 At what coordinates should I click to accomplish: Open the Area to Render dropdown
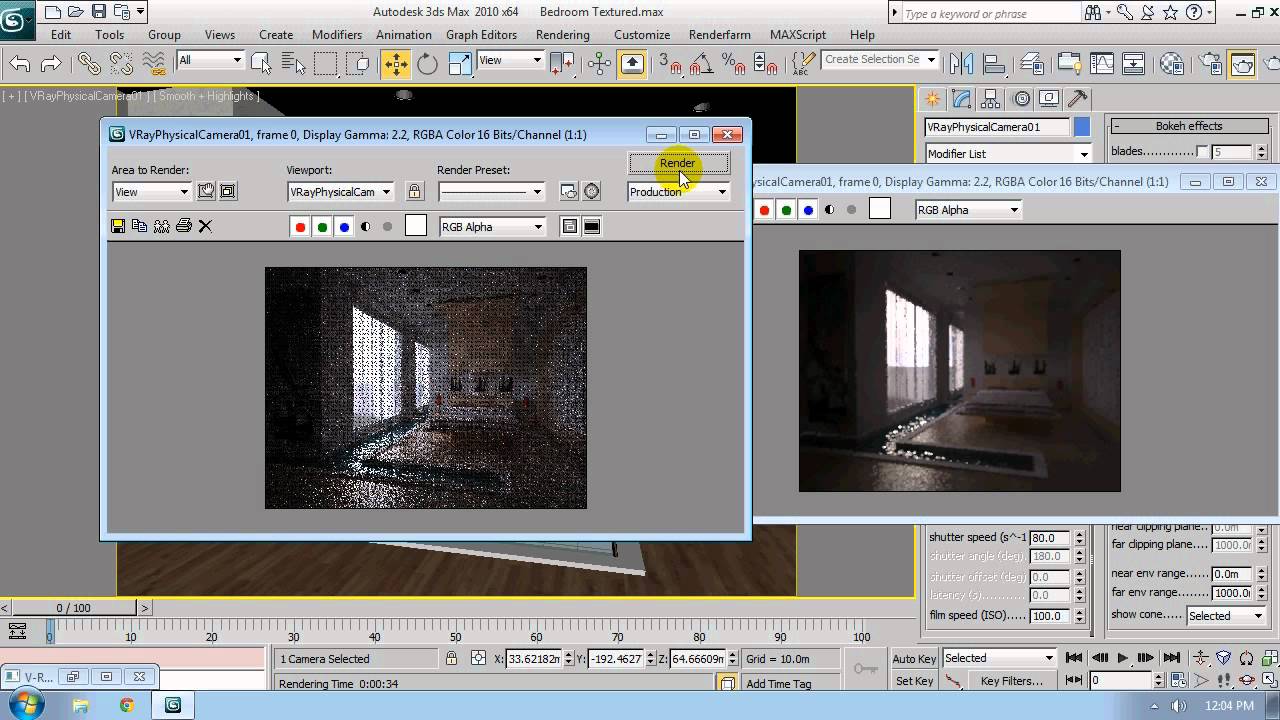click(x=152, y=192)
